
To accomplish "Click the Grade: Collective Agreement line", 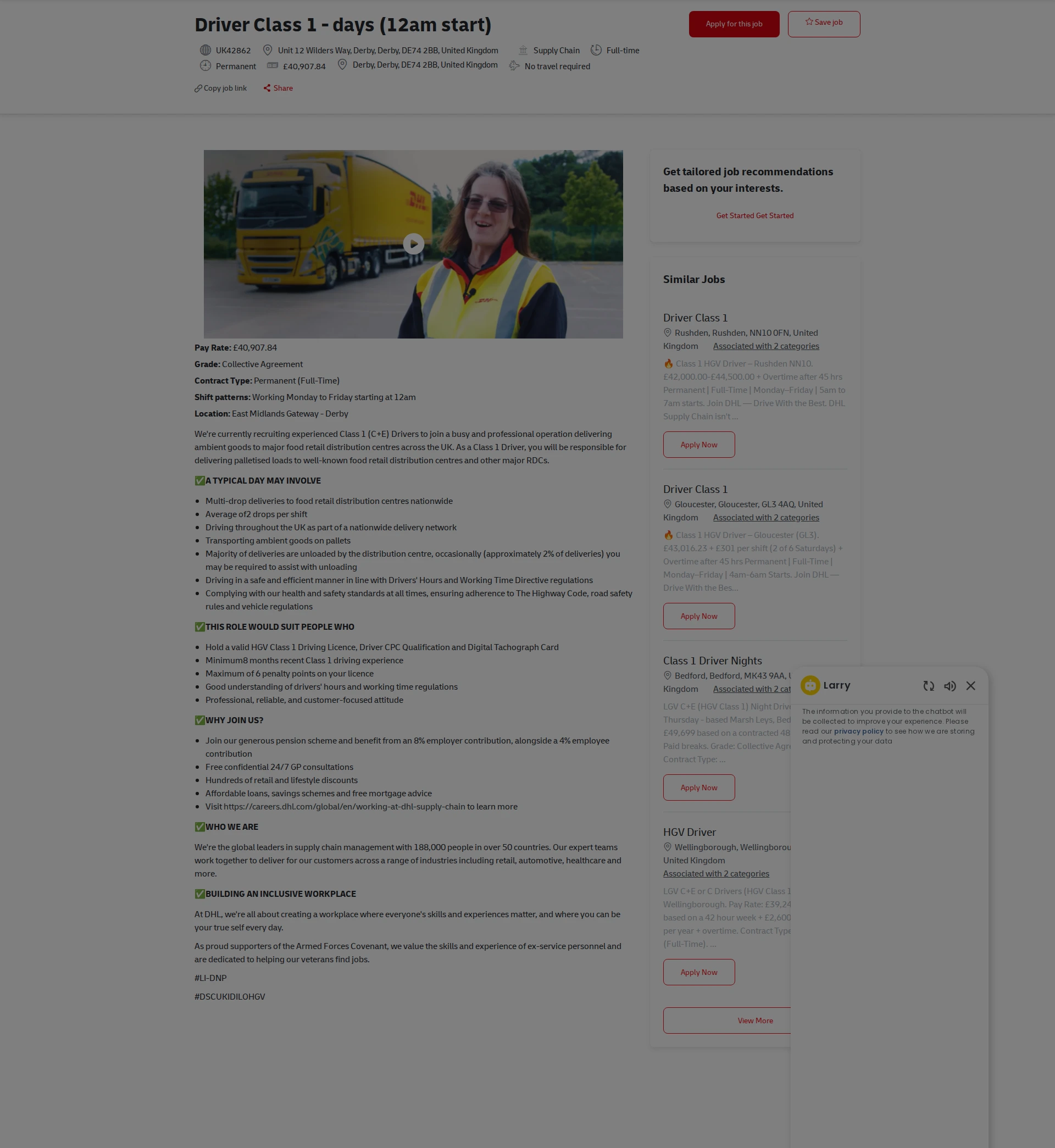I will point(248,364).
